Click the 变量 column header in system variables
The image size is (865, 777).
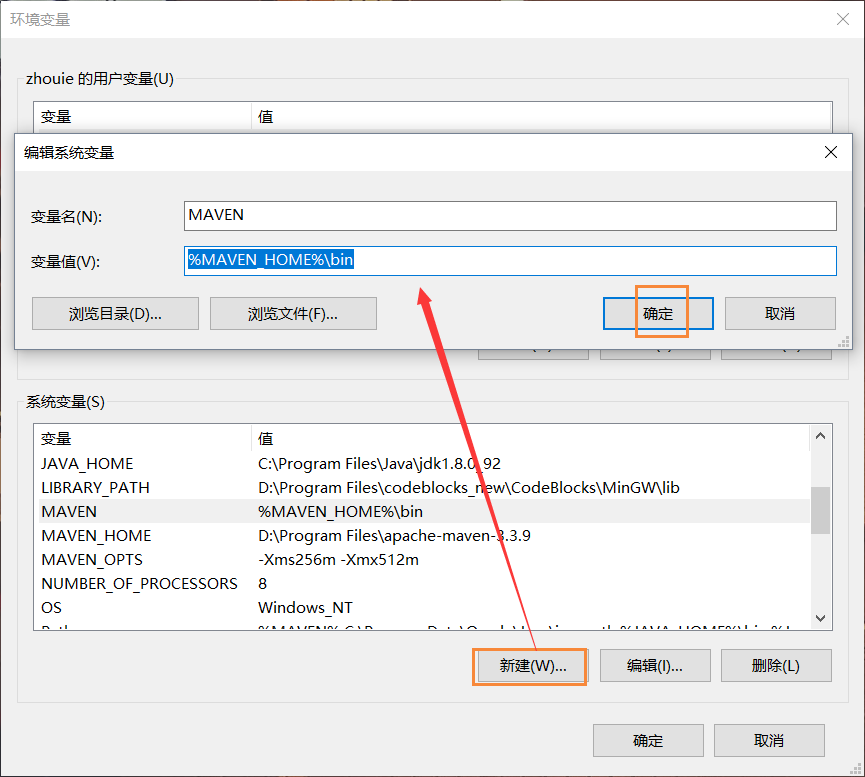pos(142,439)
